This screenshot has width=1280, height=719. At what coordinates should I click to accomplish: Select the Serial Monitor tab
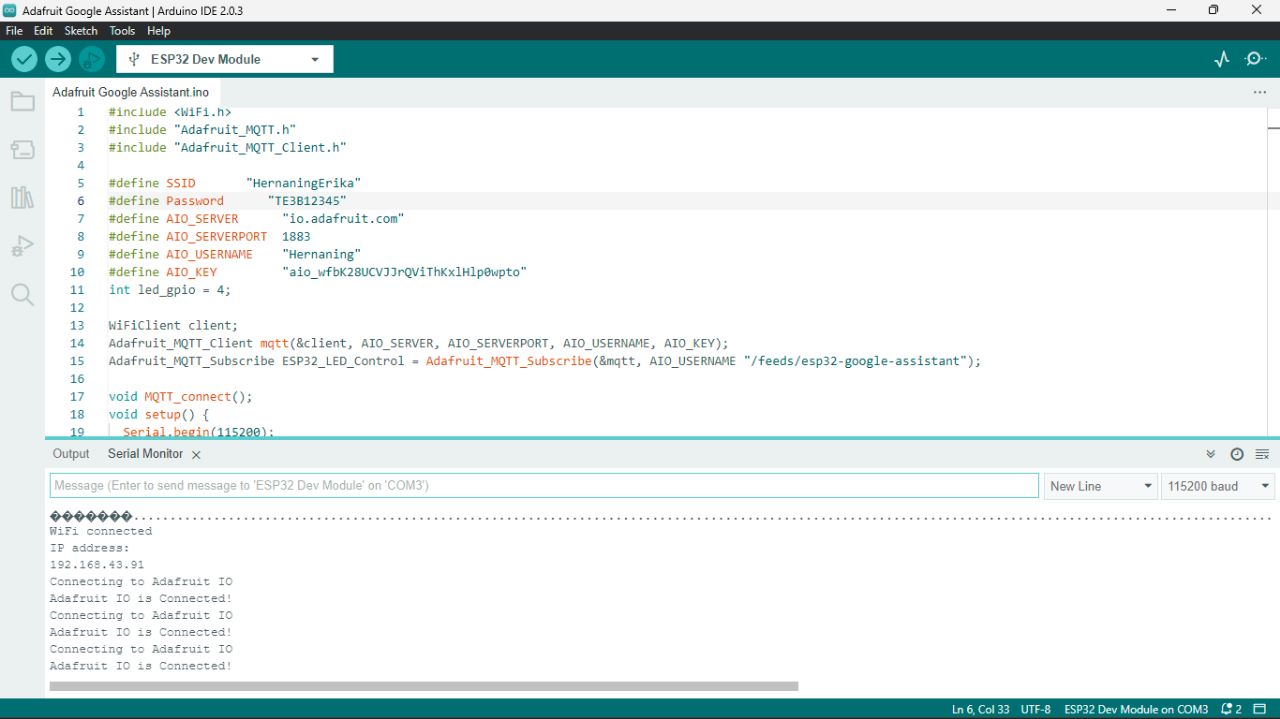click(145, 454)
